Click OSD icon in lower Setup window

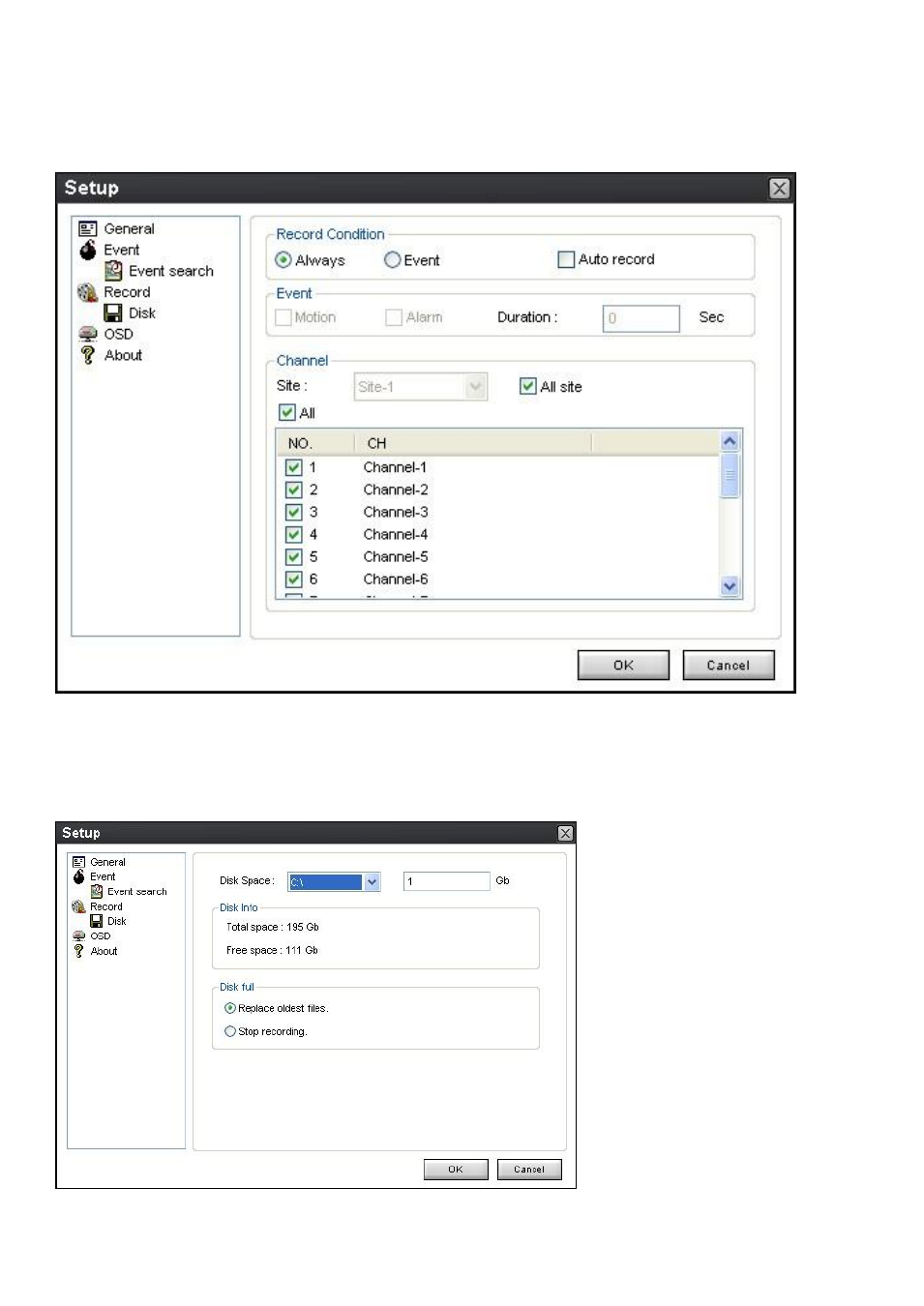pos(79,936)
